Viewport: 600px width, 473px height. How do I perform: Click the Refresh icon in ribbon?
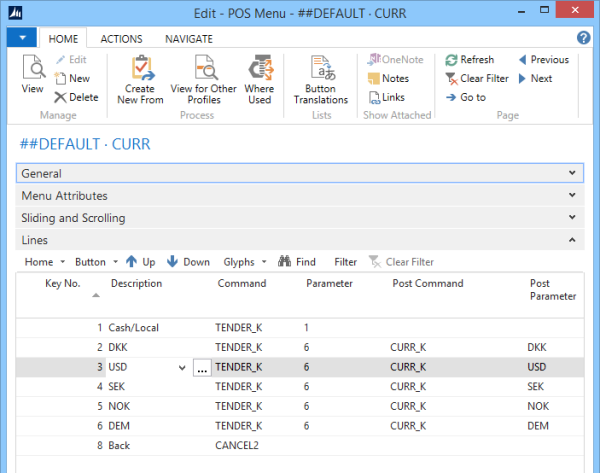469,60
